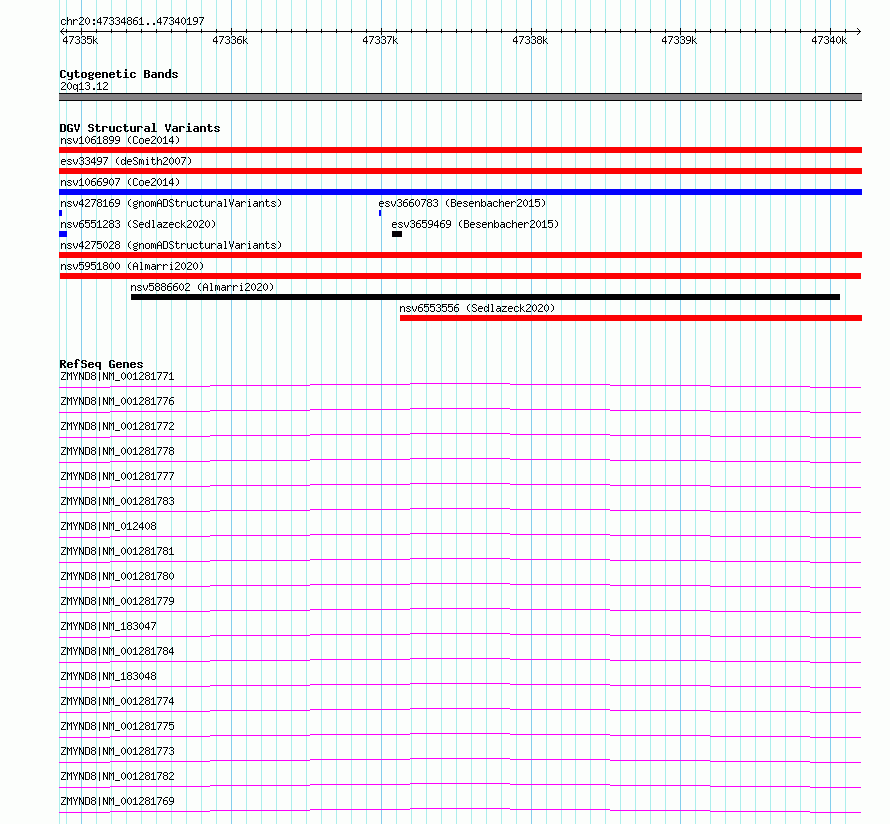The image size is (890, 824).
Task: Open the RefSeq Genes track heading
Action: pyautogui.click(x=101, y=364)
